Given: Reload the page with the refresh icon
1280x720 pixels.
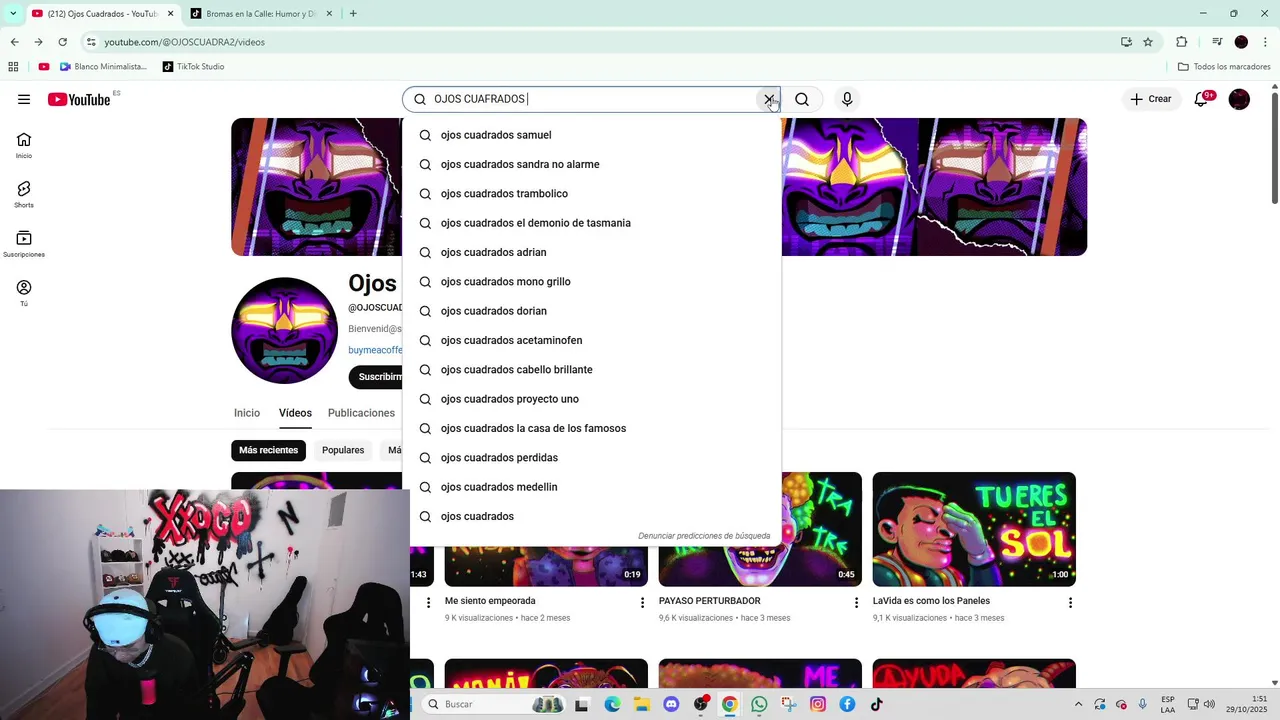Looking at the screenshot, I should pyautogui.click(x=62, y=42).
